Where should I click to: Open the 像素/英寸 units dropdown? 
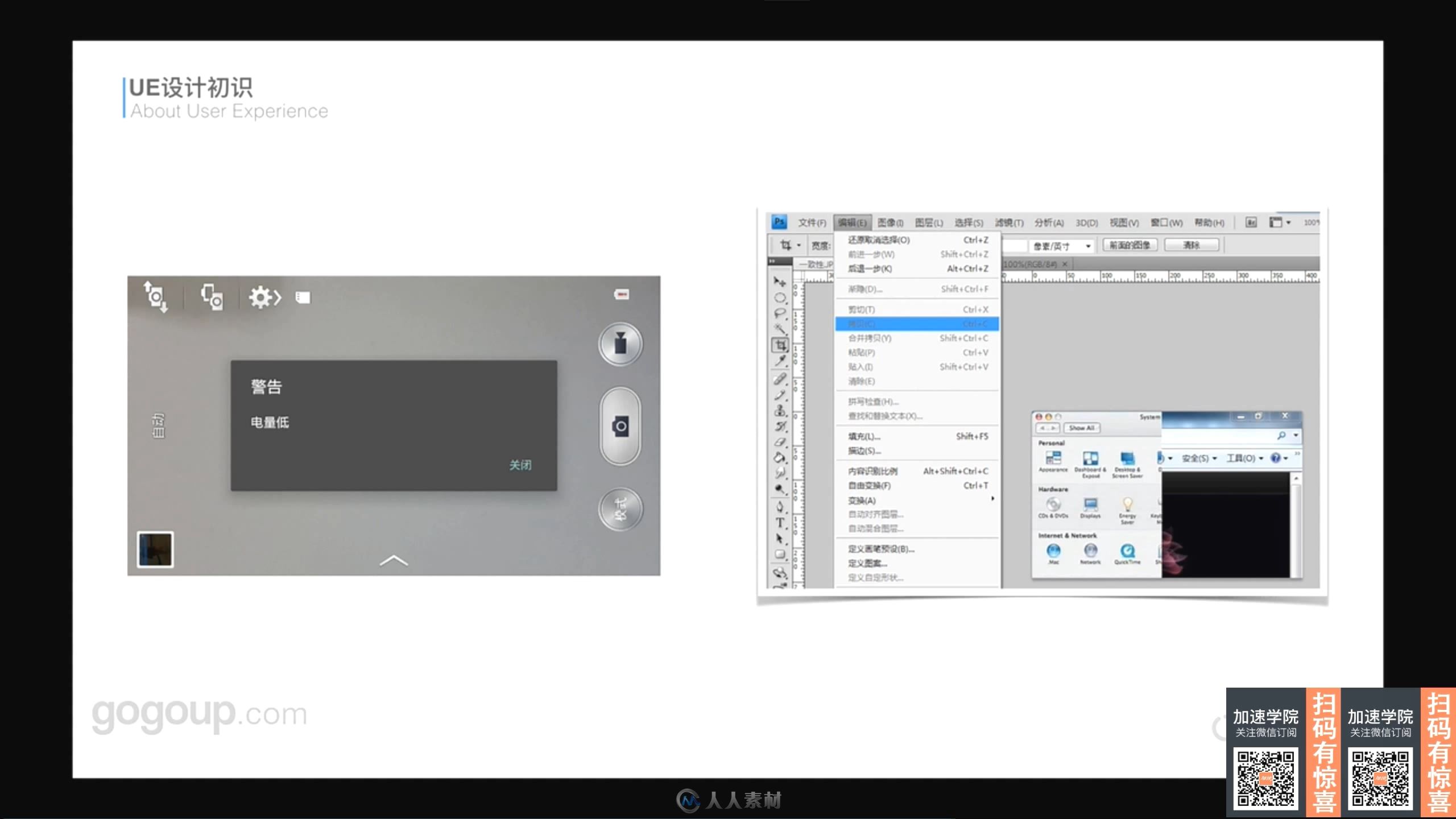(x=1062, y=246)
